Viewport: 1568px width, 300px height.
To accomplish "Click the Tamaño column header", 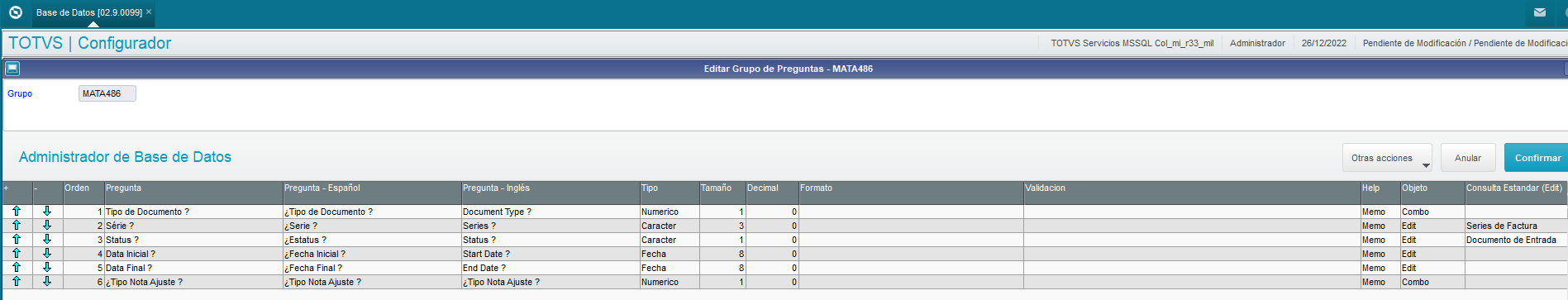I will coord(722,193).
